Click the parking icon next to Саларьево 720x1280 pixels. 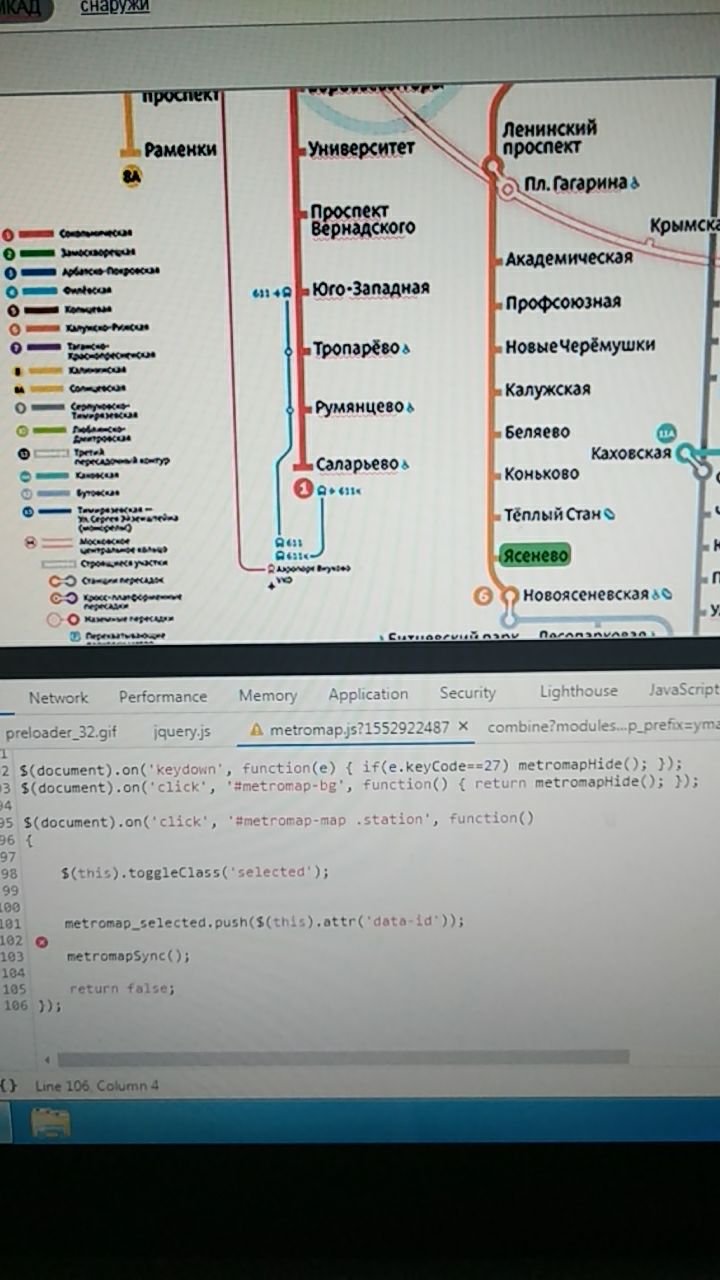coord(405,466)
